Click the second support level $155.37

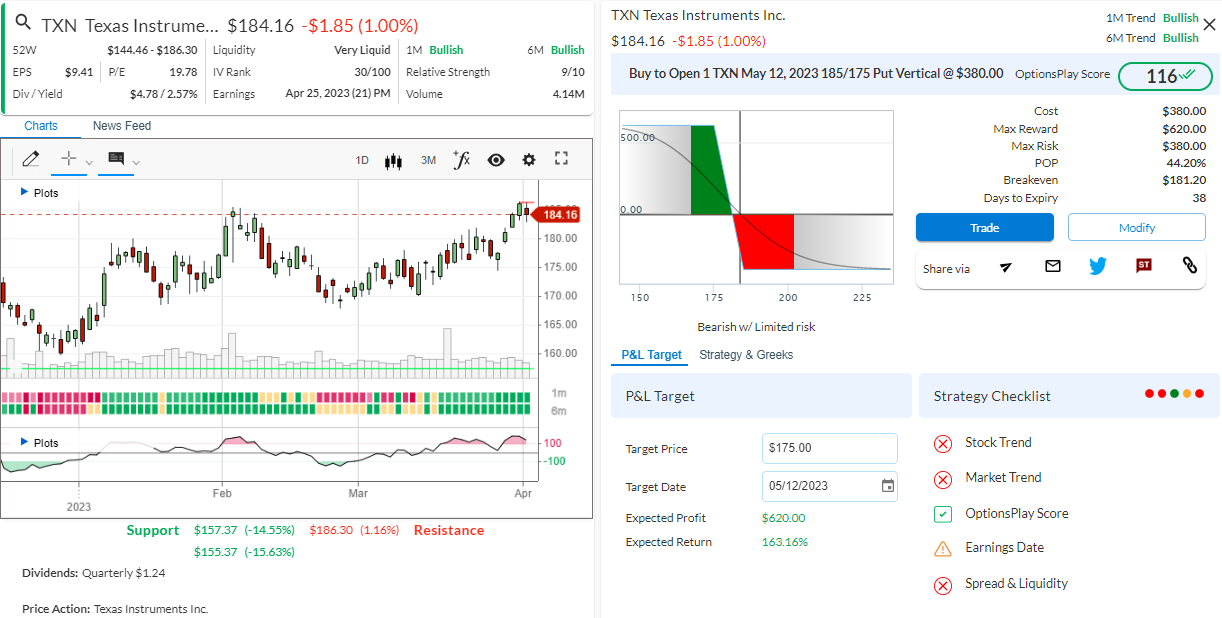pyautogui.click(x=215, y=551)
